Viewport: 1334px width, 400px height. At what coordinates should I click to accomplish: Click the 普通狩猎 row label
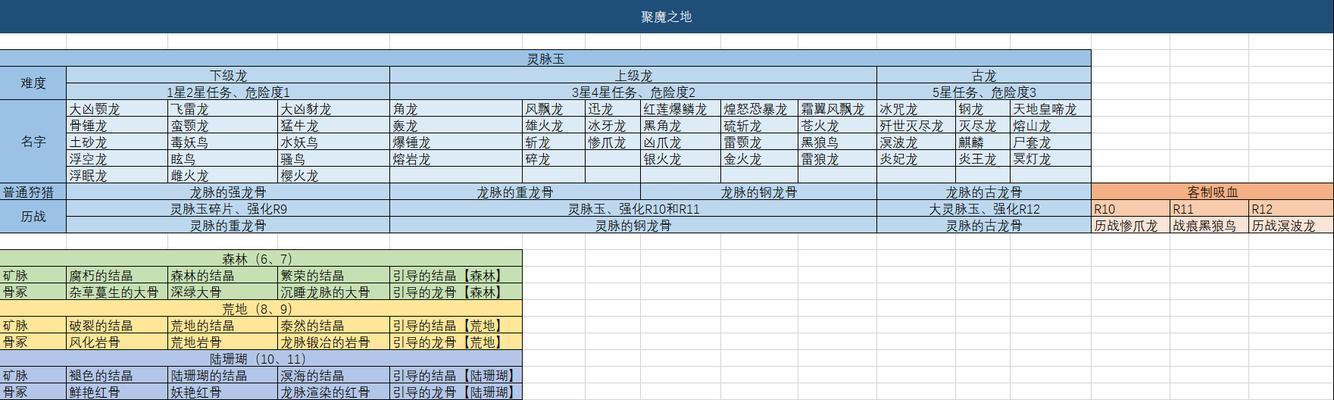[33, 191]
